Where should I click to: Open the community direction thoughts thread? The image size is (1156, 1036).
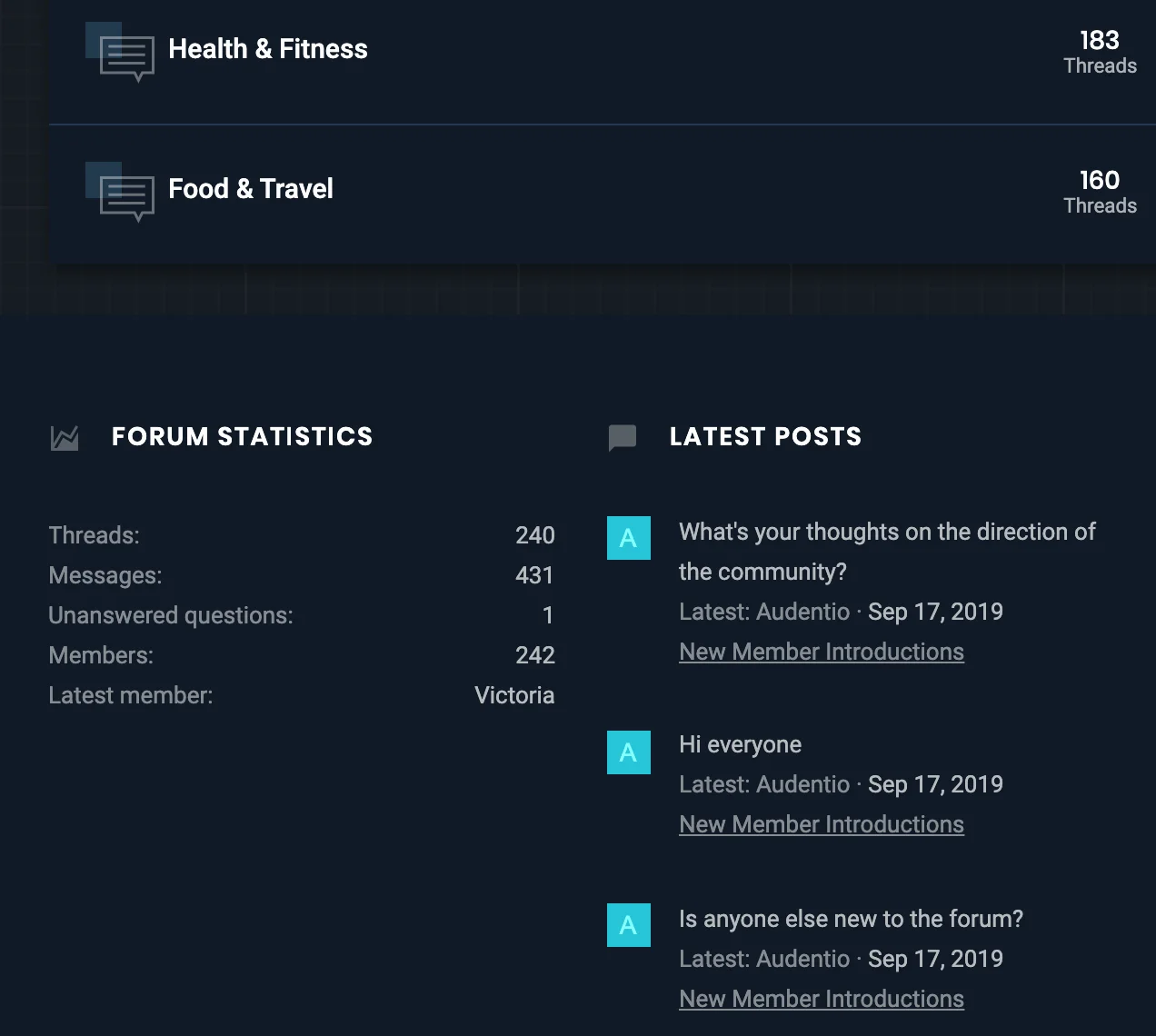click(x=886, y=551)
